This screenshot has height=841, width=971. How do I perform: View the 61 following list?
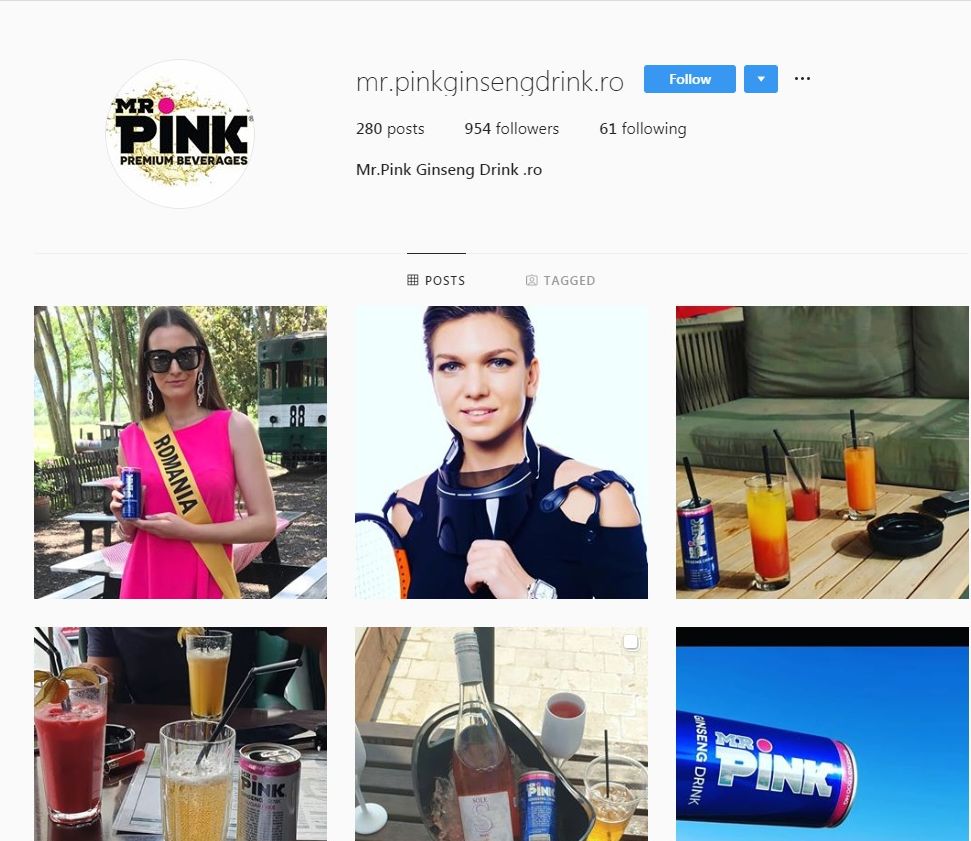click(643, 129)
